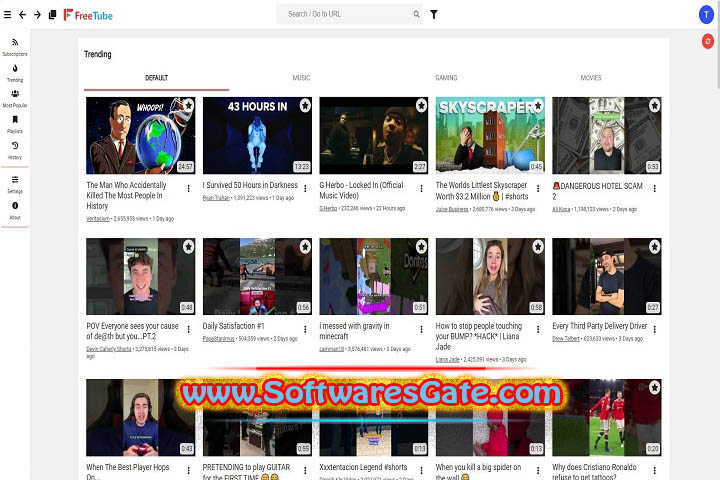
Task: Visit the Veritasium channel link
Action: [98, 219]
